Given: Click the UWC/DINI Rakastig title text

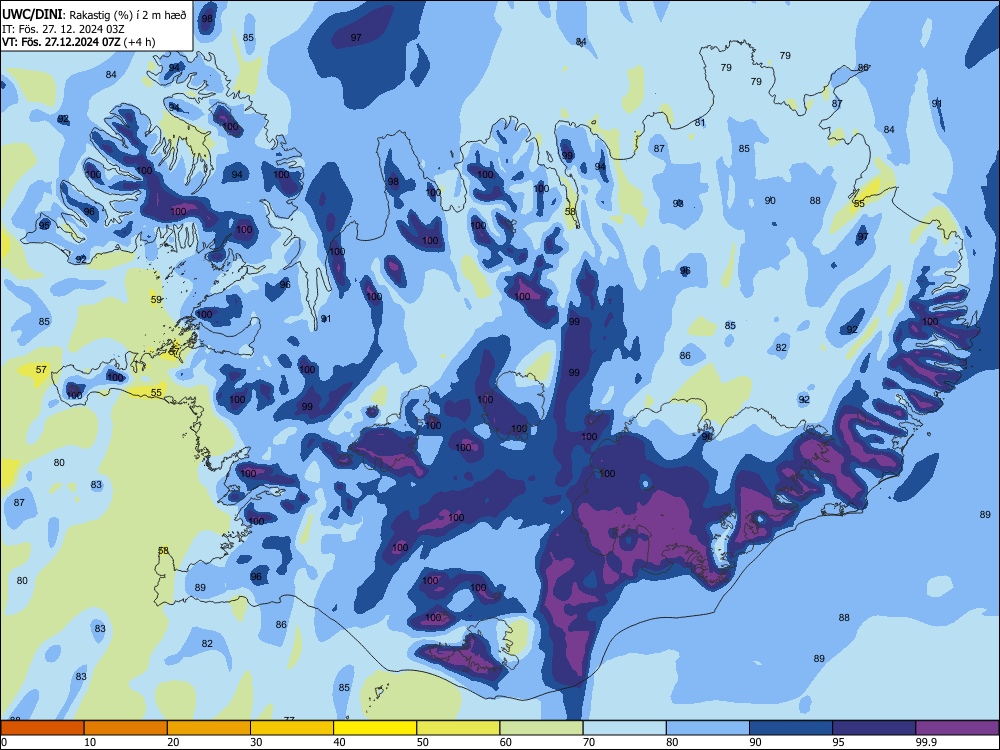Looking at the screenshot, I should point(94,15).
